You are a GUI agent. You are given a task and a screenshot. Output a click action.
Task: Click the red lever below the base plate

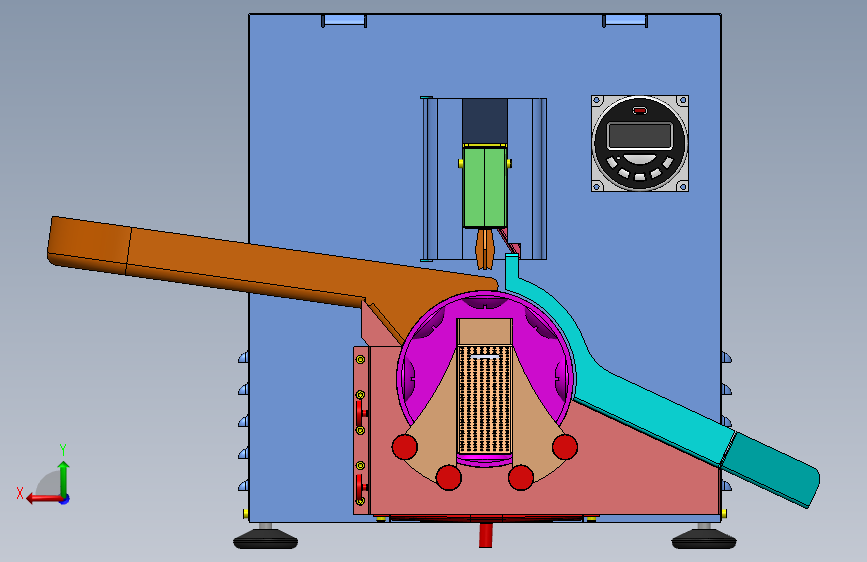pos(485,535)
